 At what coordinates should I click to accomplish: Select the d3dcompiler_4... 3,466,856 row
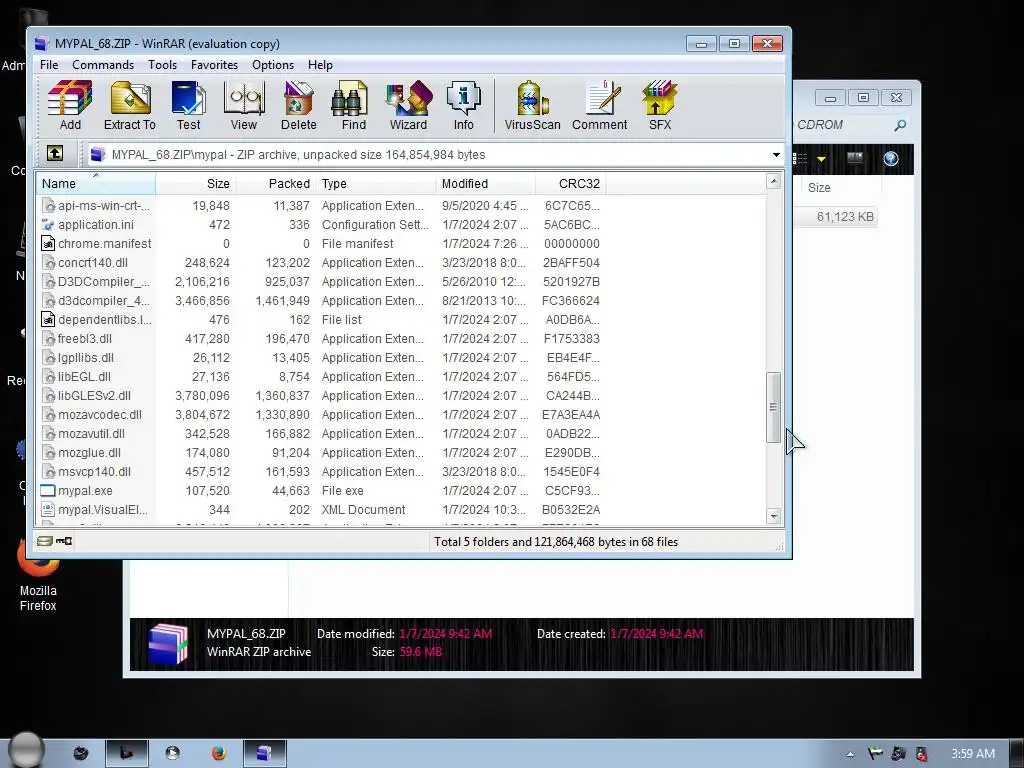[321, 300]
